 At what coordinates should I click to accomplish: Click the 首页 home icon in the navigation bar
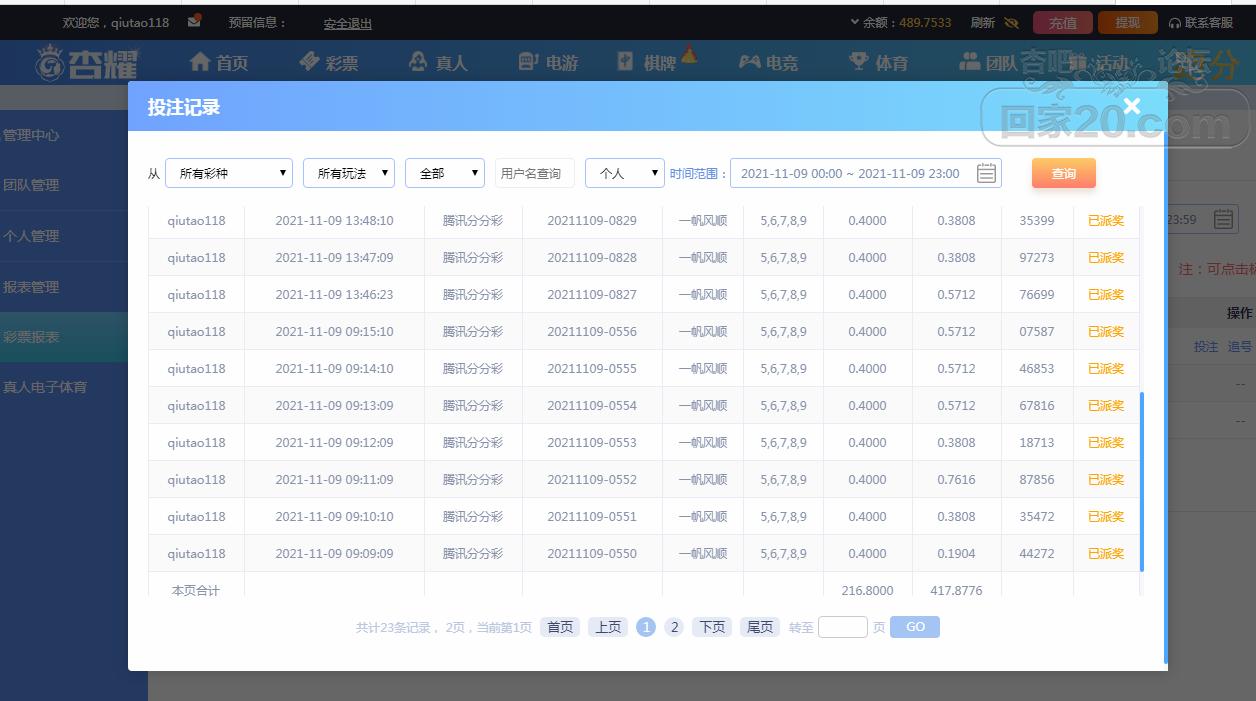tap(200, 62)
